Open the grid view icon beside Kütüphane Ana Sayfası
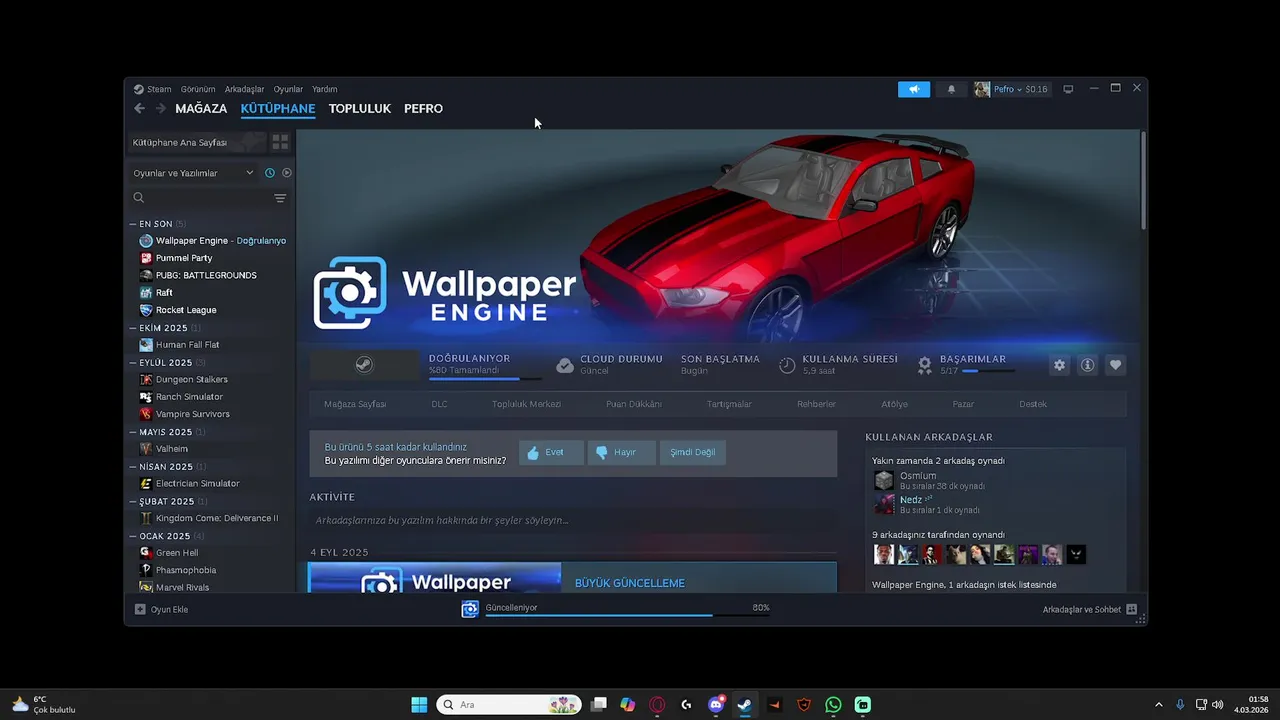Screen dimensions: 1280x720 coord(280,142)
